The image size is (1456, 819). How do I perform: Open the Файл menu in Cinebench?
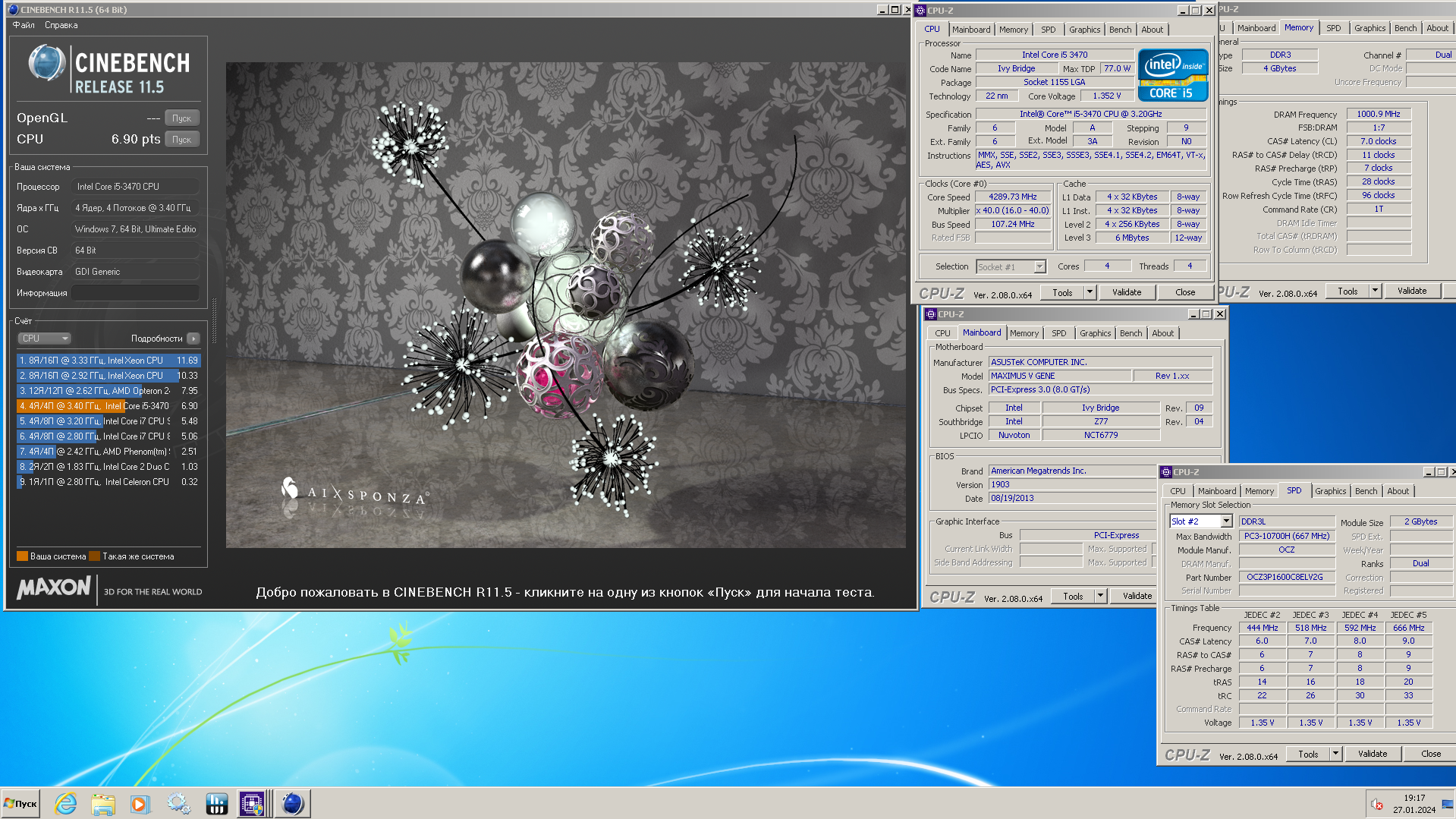point(24,25)
